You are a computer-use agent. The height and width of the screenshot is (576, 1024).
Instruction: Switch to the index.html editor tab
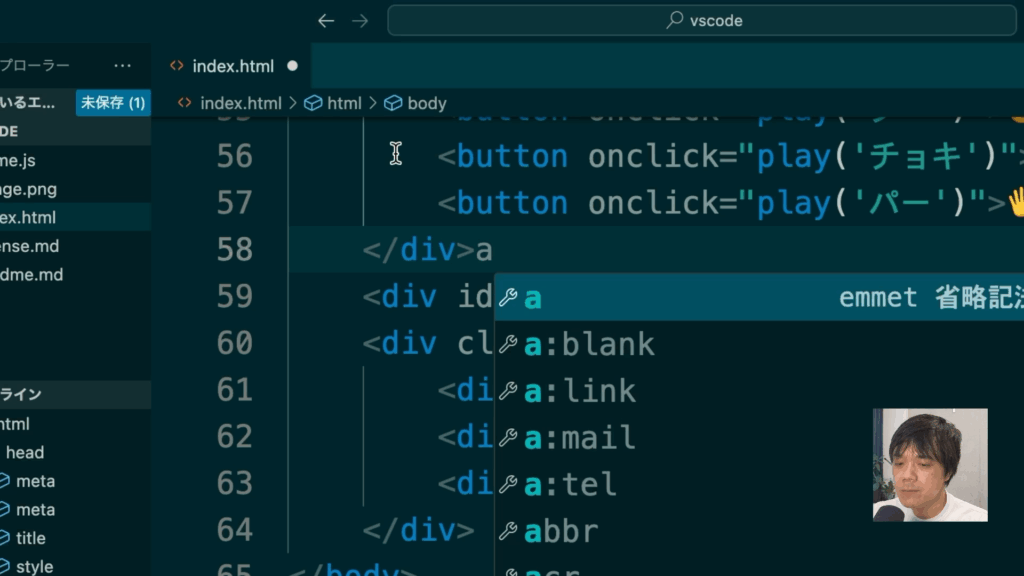(x=232, y=66)
